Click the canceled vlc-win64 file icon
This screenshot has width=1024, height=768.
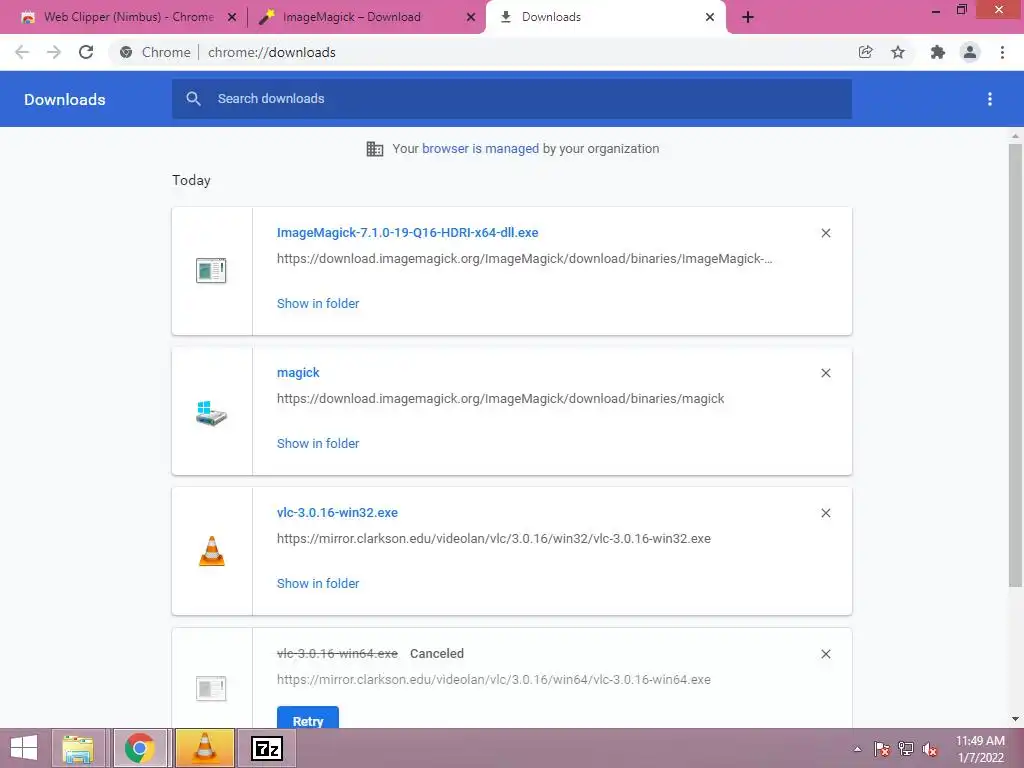coord(211,688)
